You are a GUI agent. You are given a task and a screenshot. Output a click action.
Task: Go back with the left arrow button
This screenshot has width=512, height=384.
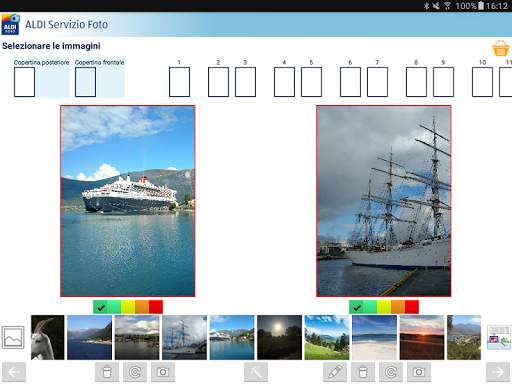(x=14, y=372)
